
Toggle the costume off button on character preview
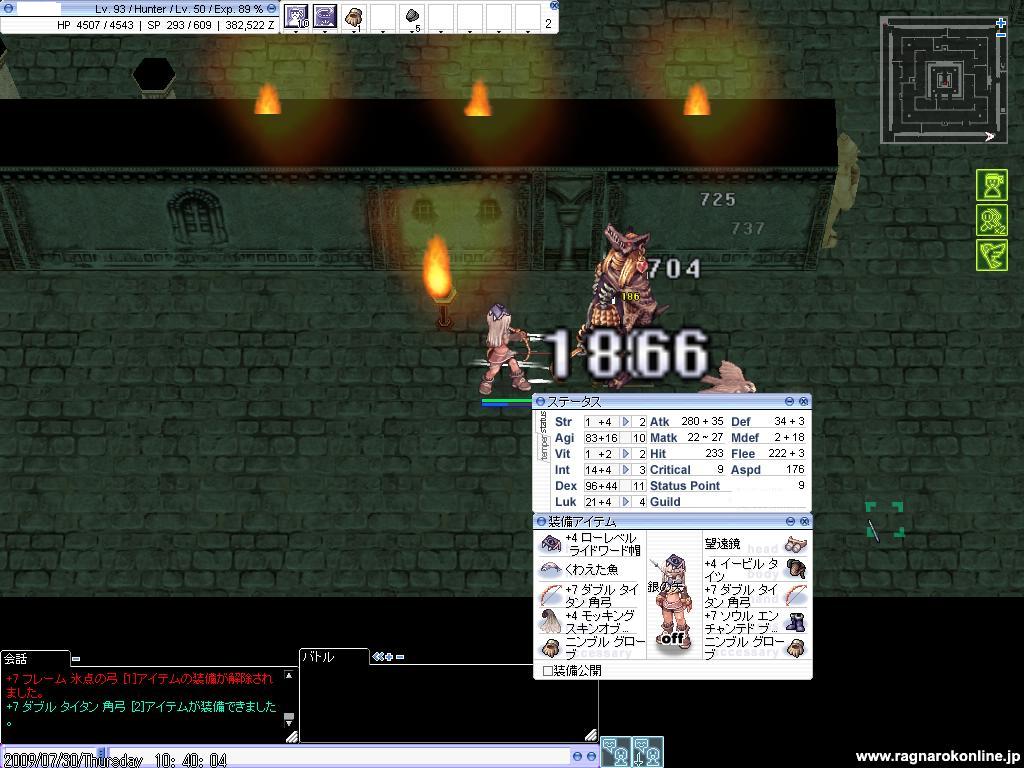click(672, 638)
